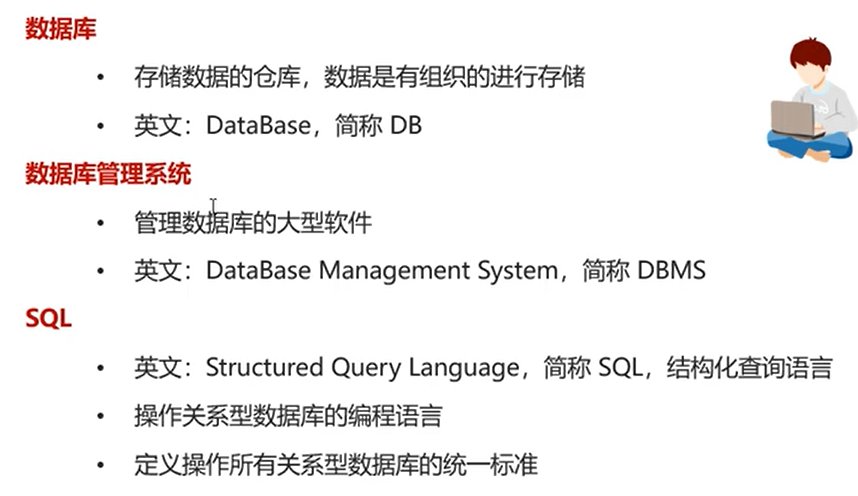Click the red 数据库 heading
This screenshot has height=496, width=858.
click(x=60, y=29)
